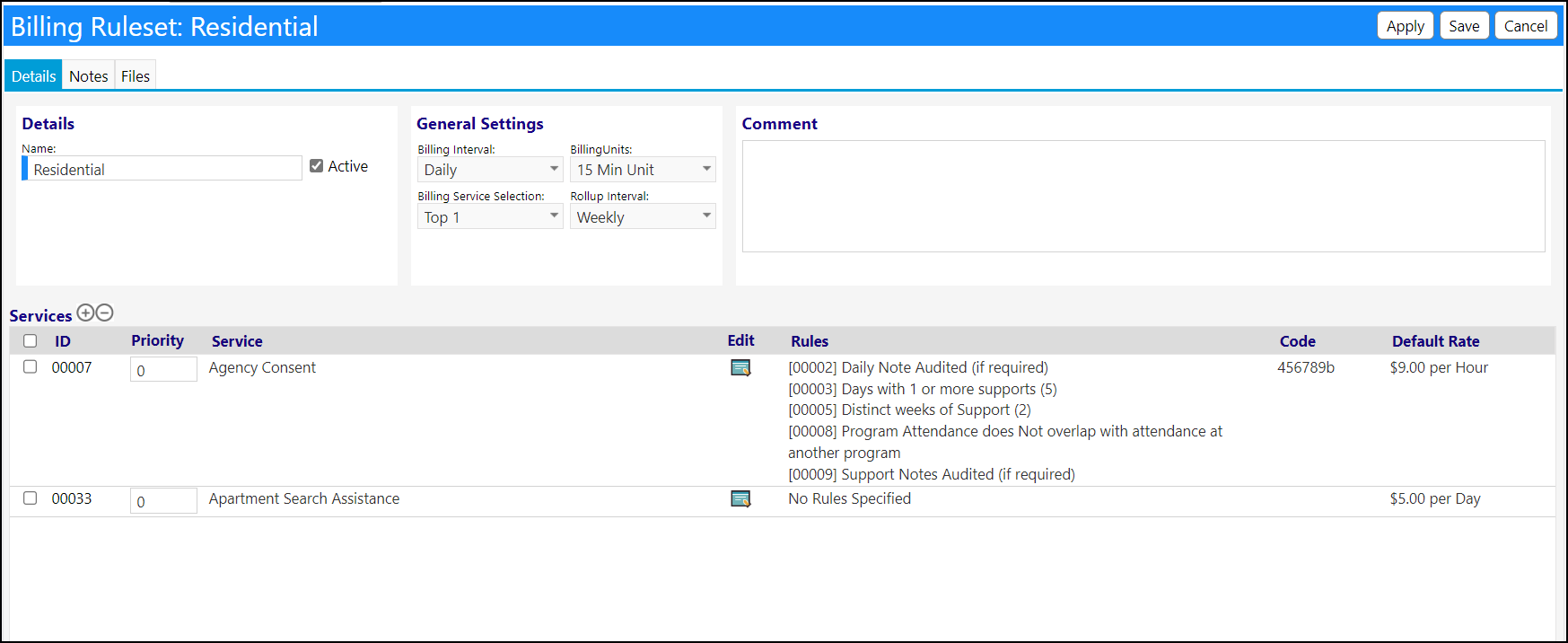Click priority field for Agency Consent

click(163, 370)
